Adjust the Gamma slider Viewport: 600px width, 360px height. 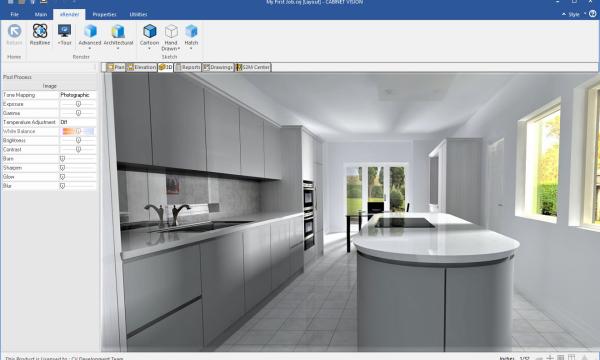pyautogui.click(x=78, y=113)
